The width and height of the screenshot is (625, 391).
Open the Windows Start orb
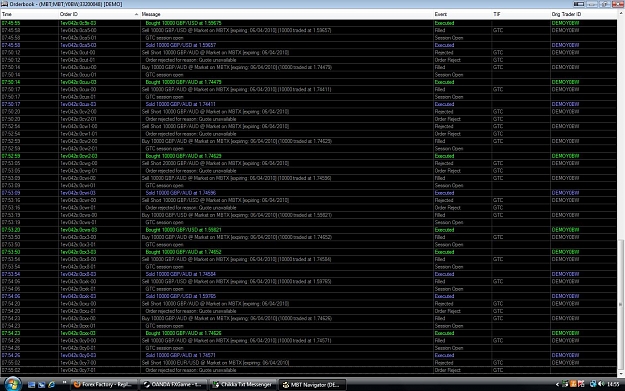click(12, 384)
